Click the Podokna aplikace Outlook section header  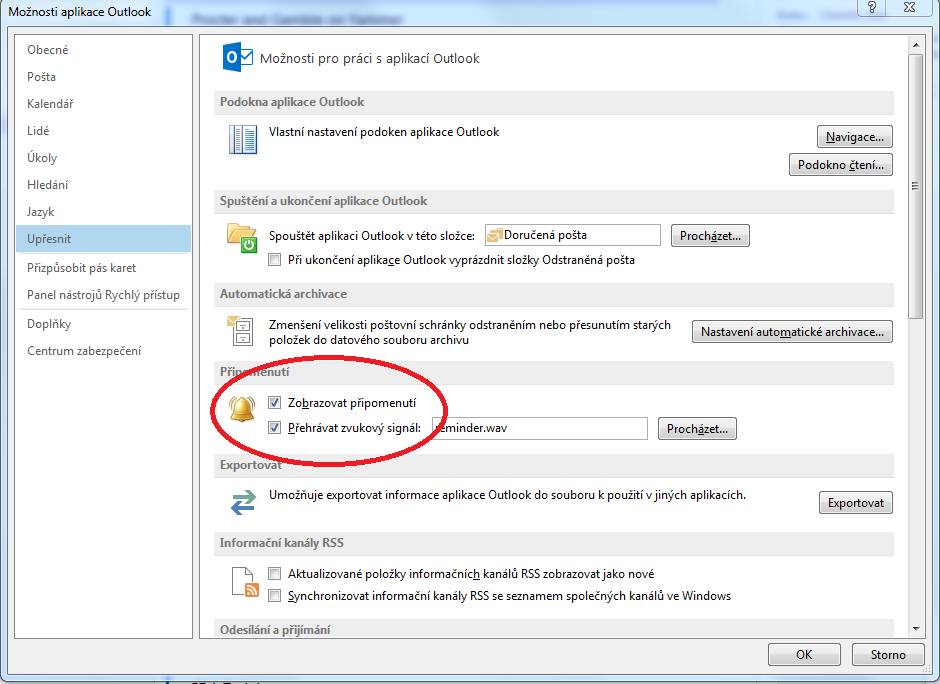click(x=554, y=102)
